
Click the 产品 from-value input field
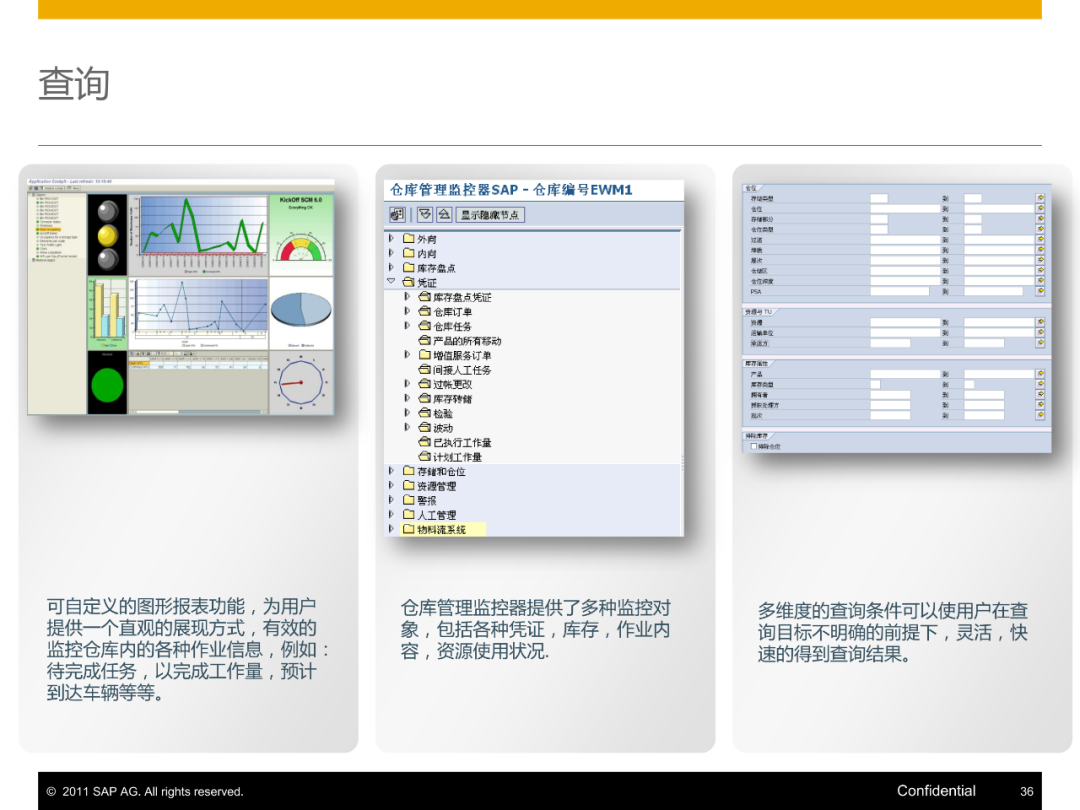click(905, 373)
